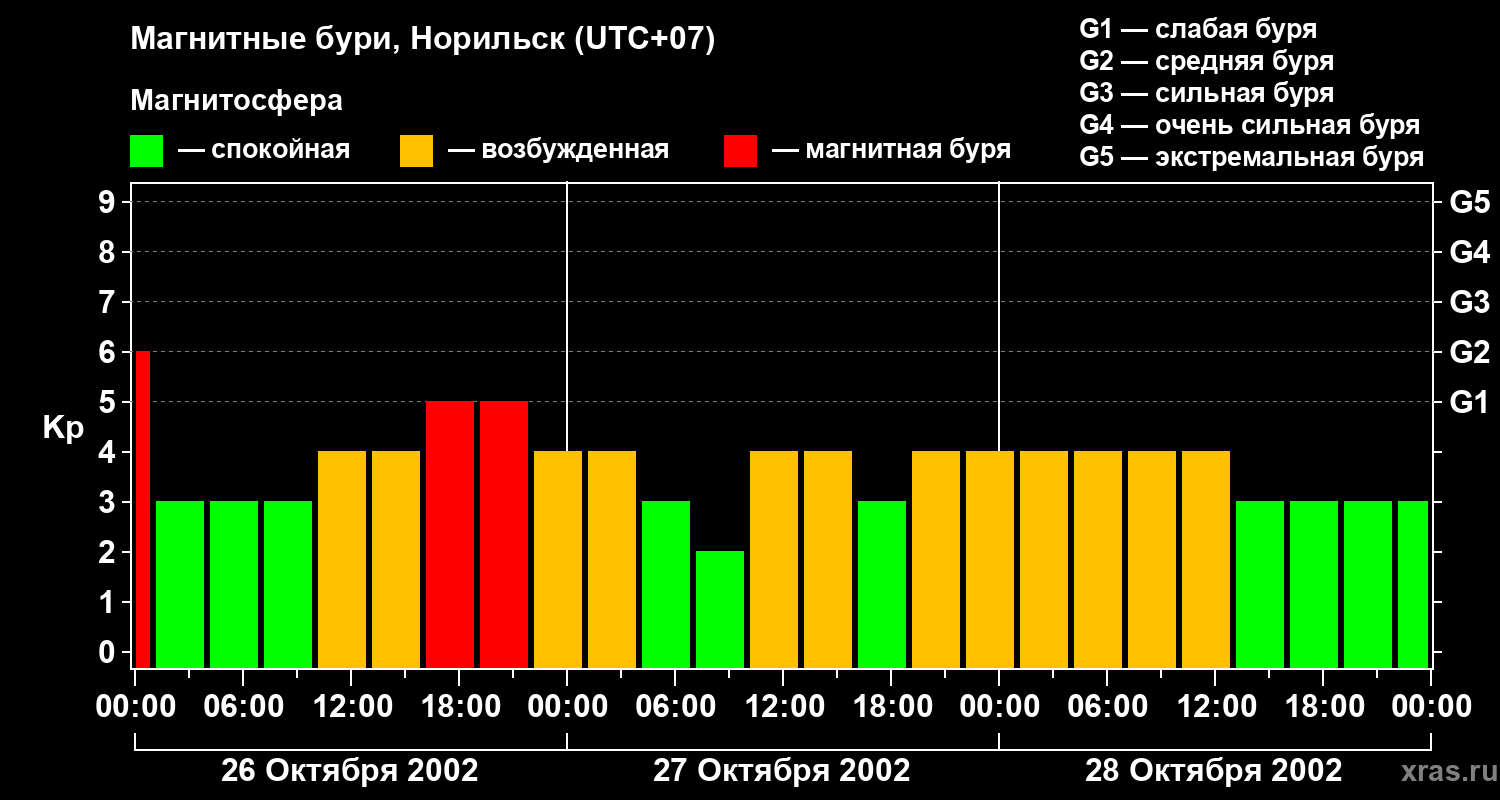Click the 7 on the Kp axis
This screenshot has height=800, width=1500.
[x=109, y=302]
